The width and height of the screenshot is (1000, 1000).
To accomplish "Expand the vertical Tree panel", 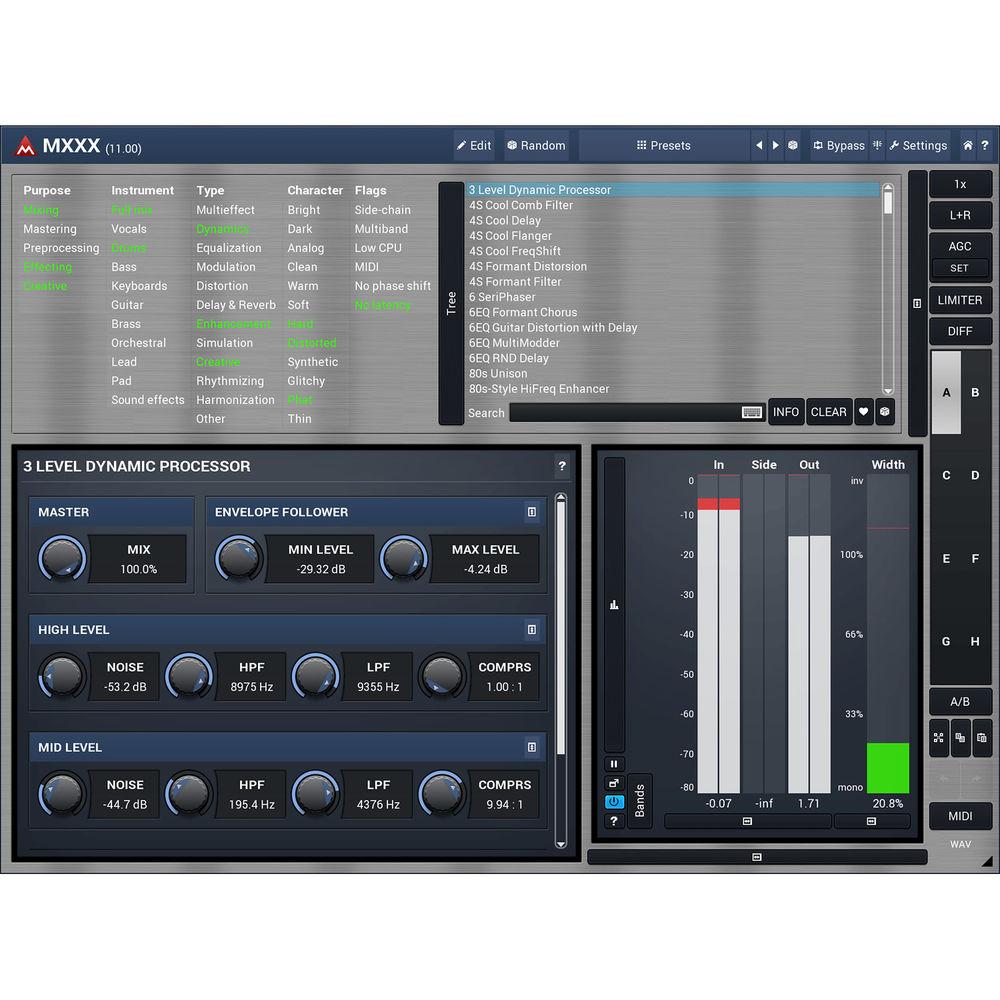I will point(451,303).
